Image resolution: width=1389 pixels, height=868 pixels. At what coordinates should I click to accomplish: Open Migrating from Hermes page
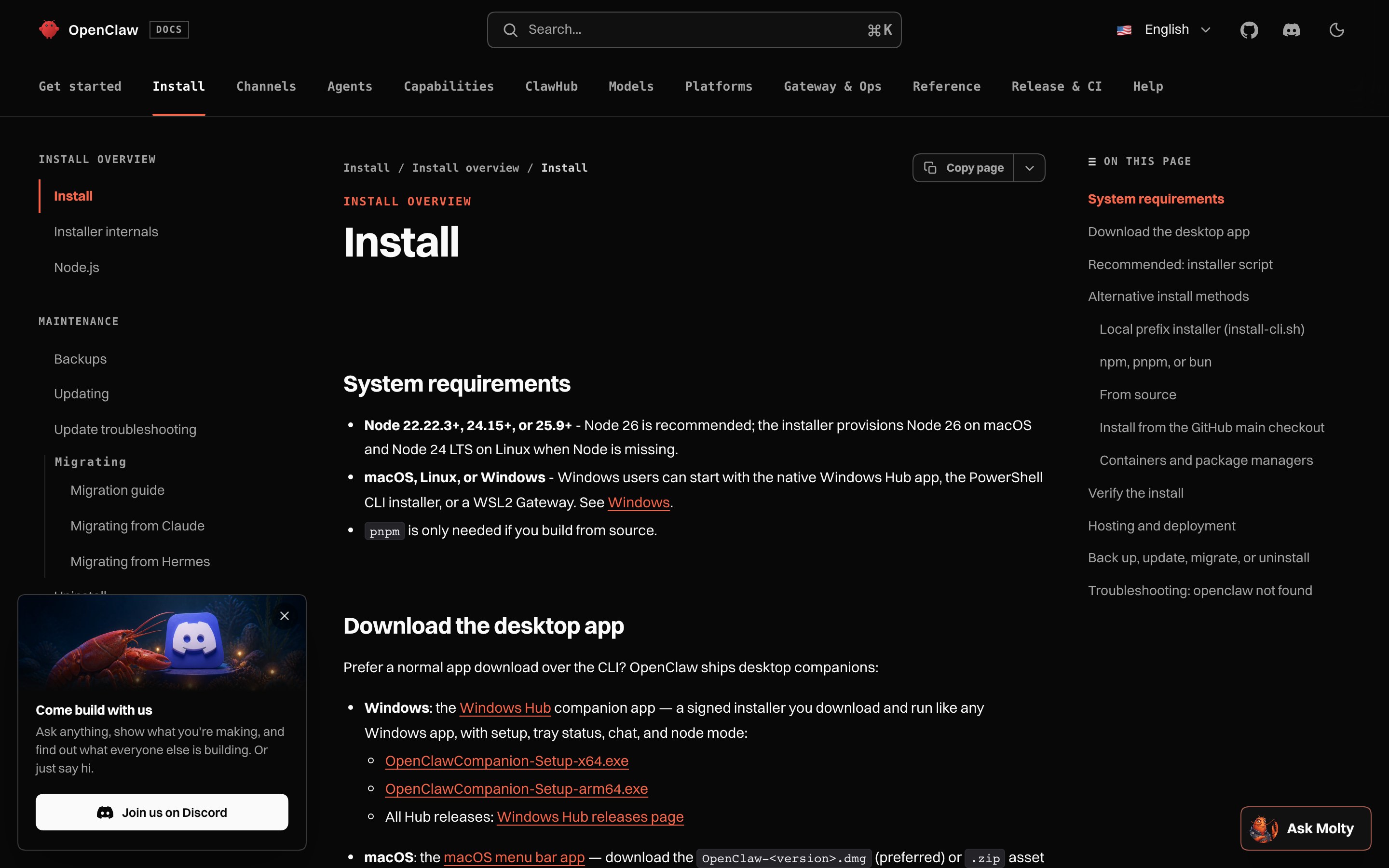140,561
